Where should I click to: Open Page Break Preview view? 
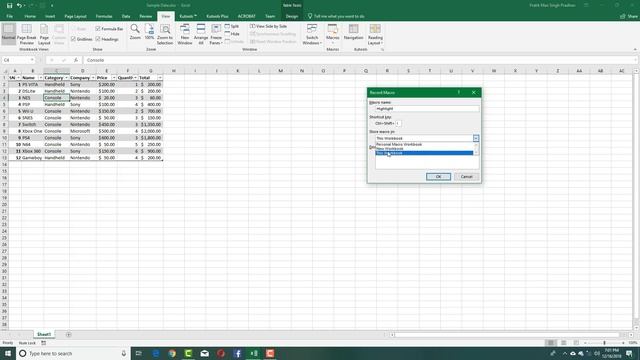[27, 34]
